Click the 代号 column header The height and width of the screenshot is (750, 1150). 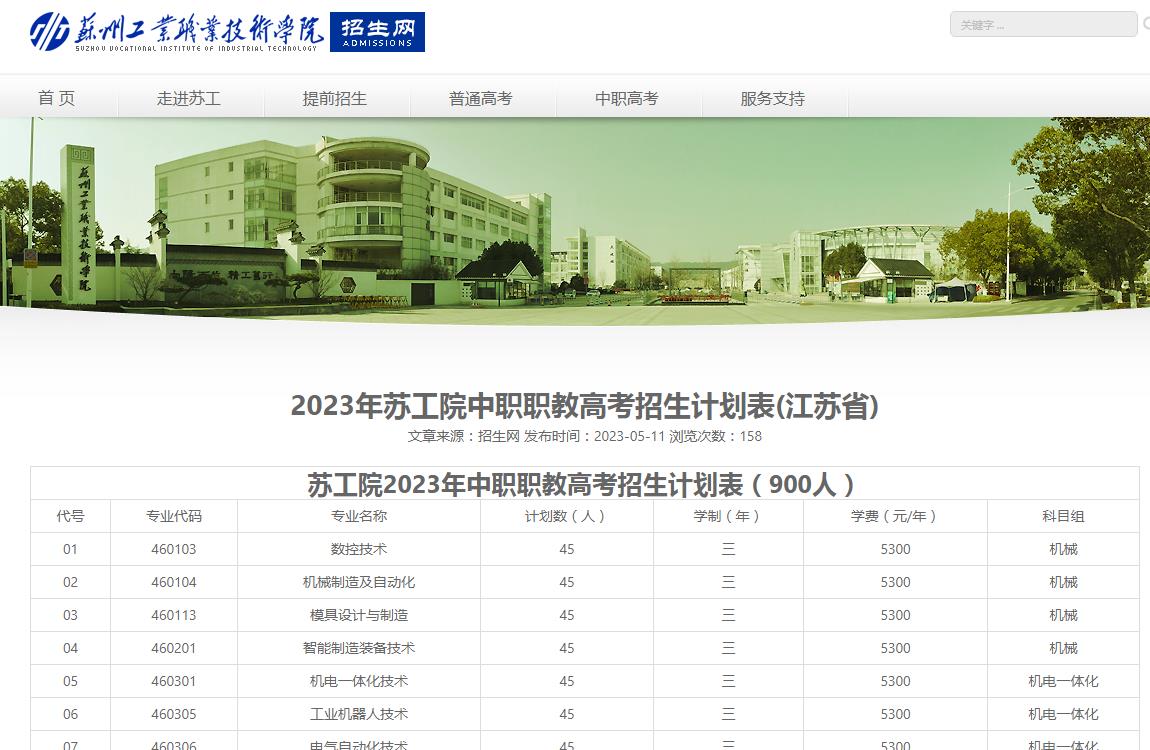click(70, 516)
